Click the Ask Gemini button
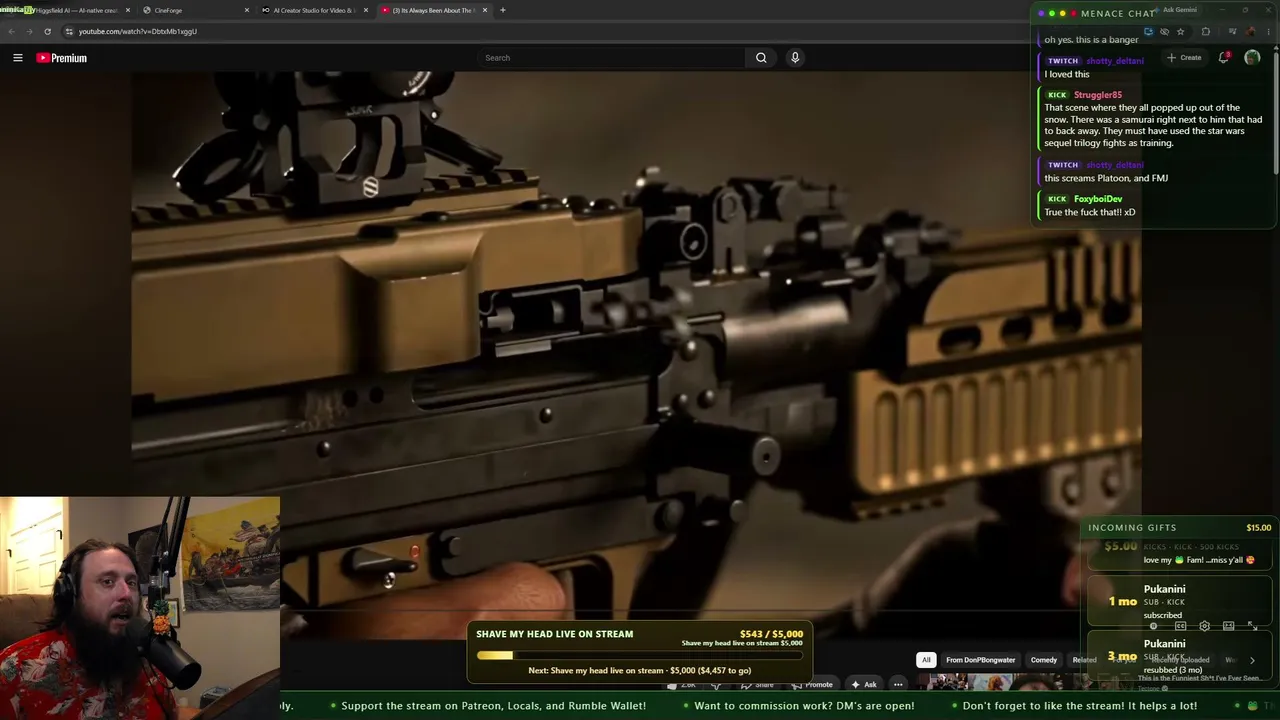This screenshot has width=1280, height=720. [1180, 10]
